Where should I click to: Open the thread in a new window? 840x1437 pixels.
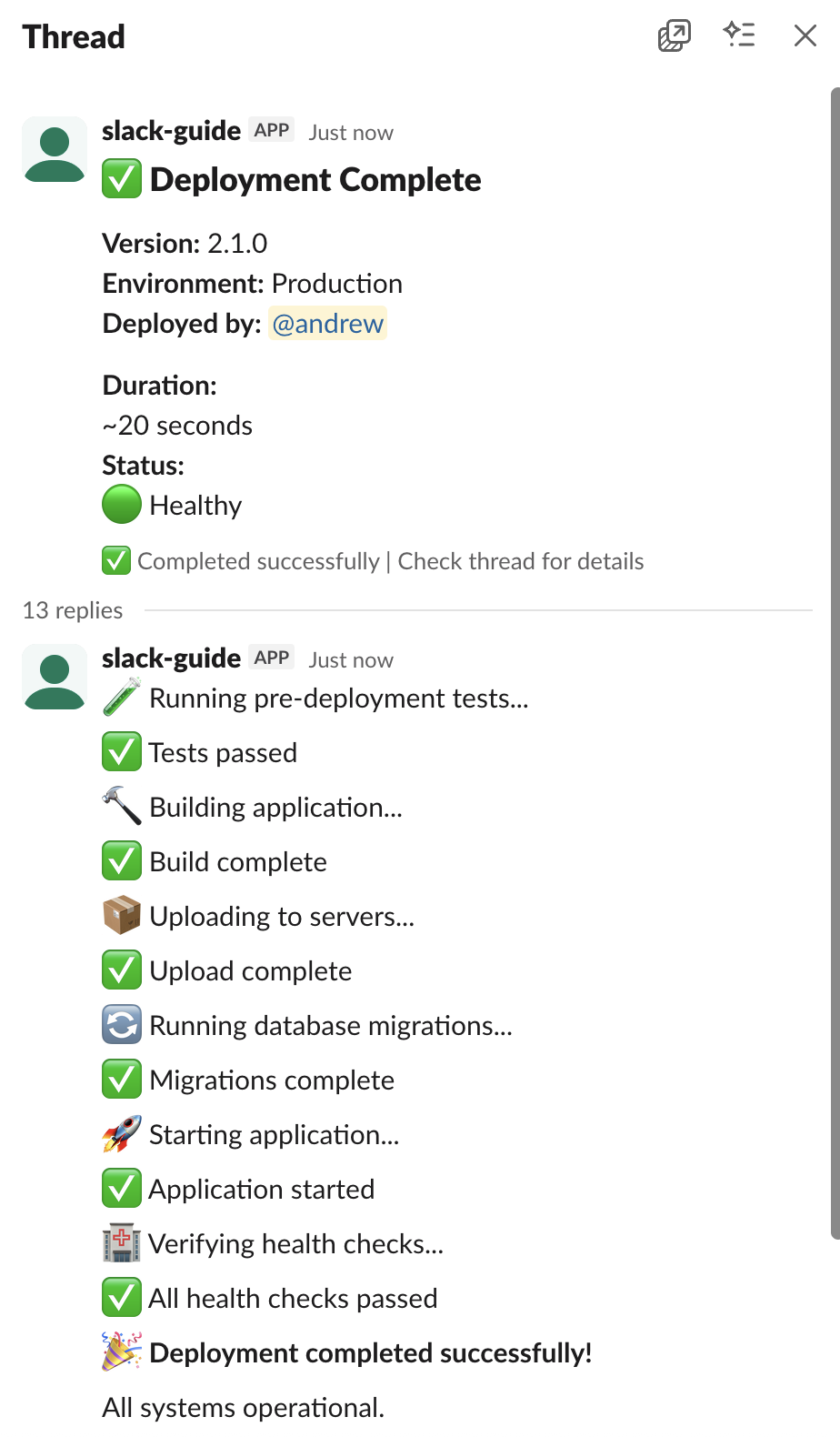(673, 35)
